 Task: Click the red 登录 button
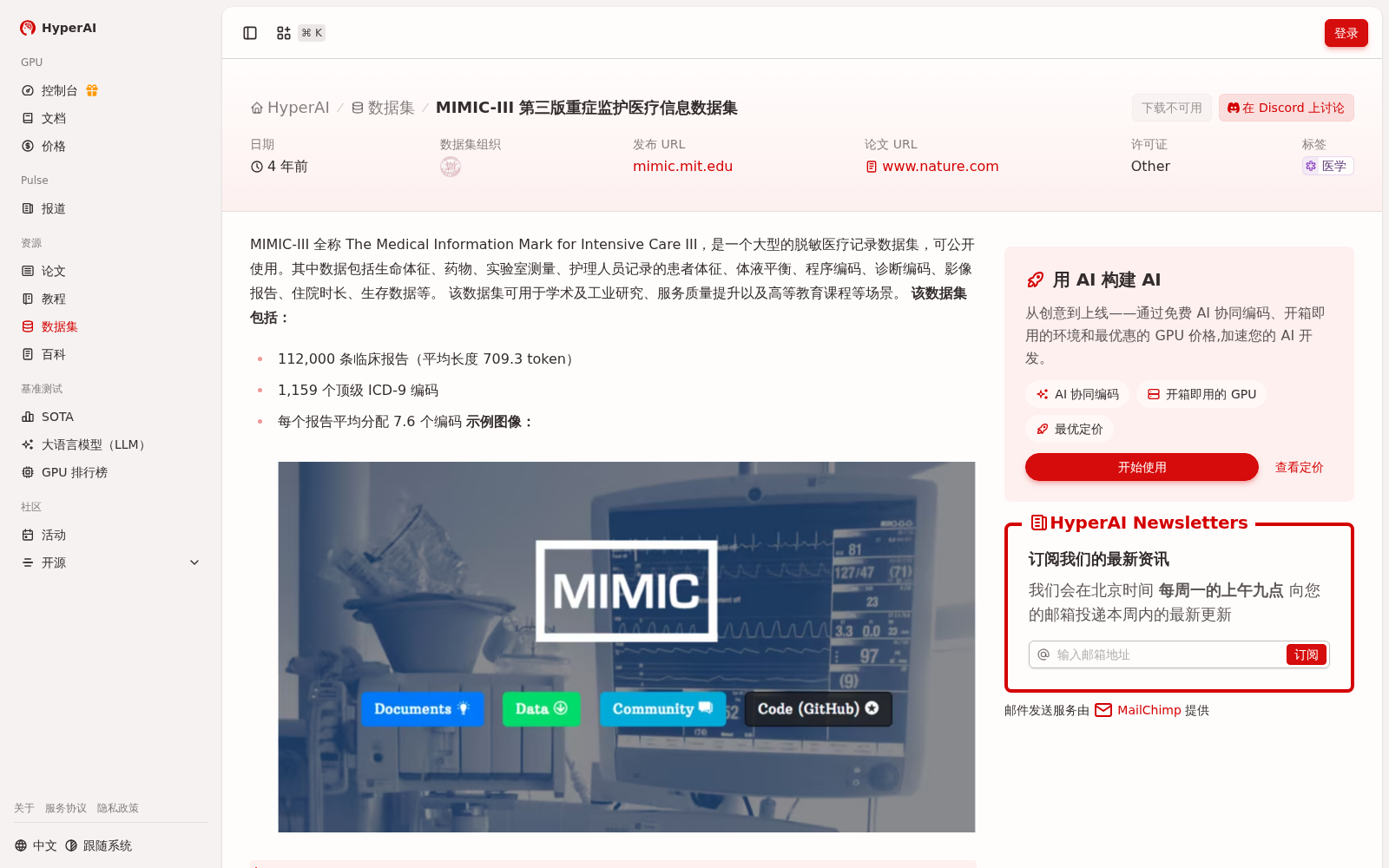click(1346, 33)
